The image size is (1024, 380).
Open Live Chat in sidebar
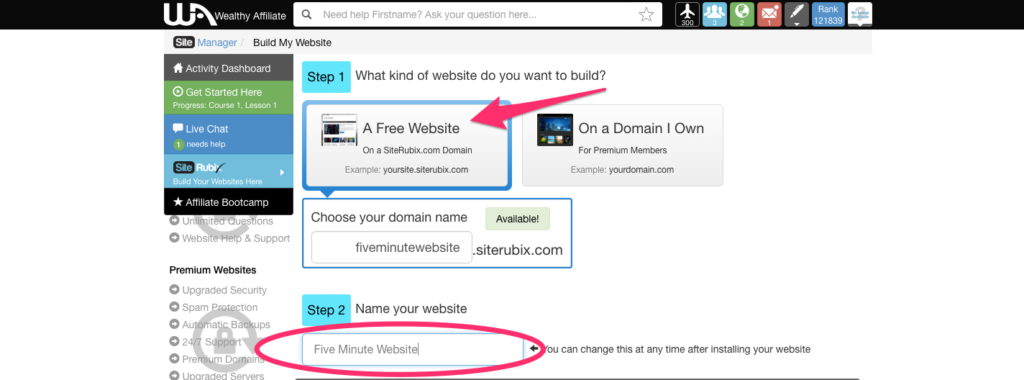coord(229,134)
